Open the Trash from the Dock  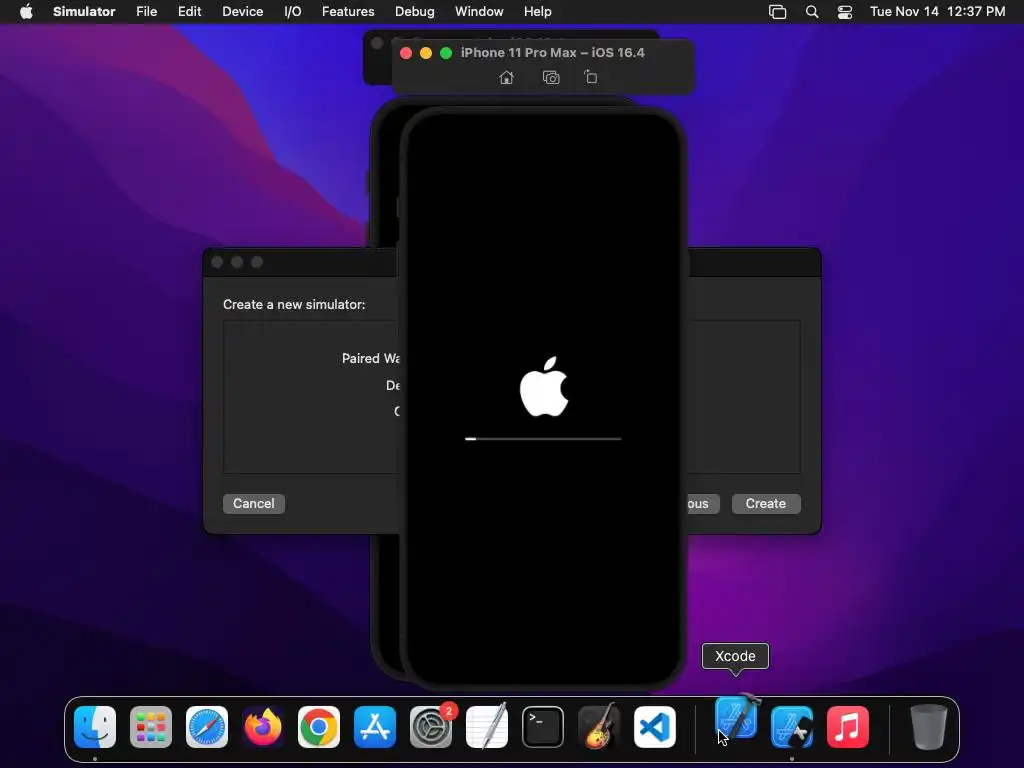(x=928, y=727)
